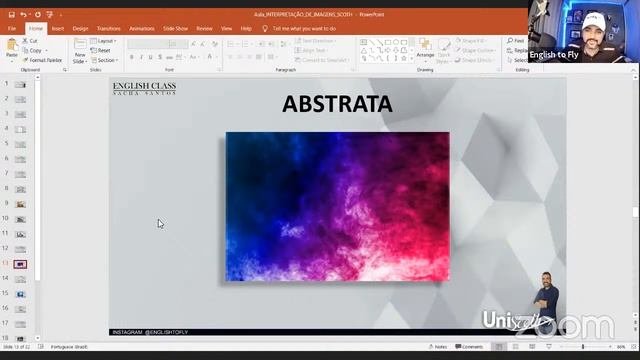Select the Triangle shape in gallery
640x360 pixels.
pyautogui.click(x=363, y=50)
